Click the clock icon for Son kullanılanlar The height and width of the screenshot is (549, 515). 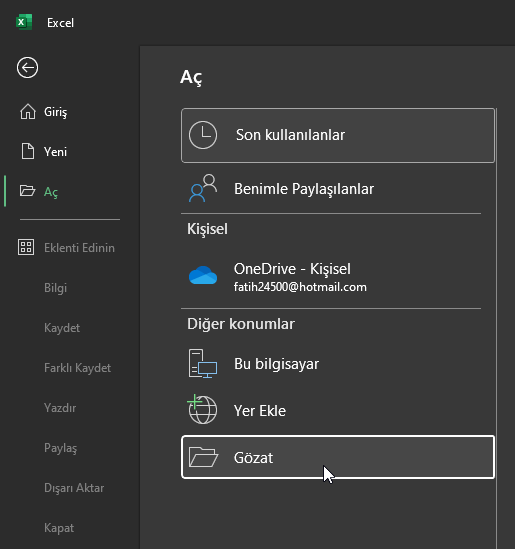pyautogui.click(x=203, y=135)
